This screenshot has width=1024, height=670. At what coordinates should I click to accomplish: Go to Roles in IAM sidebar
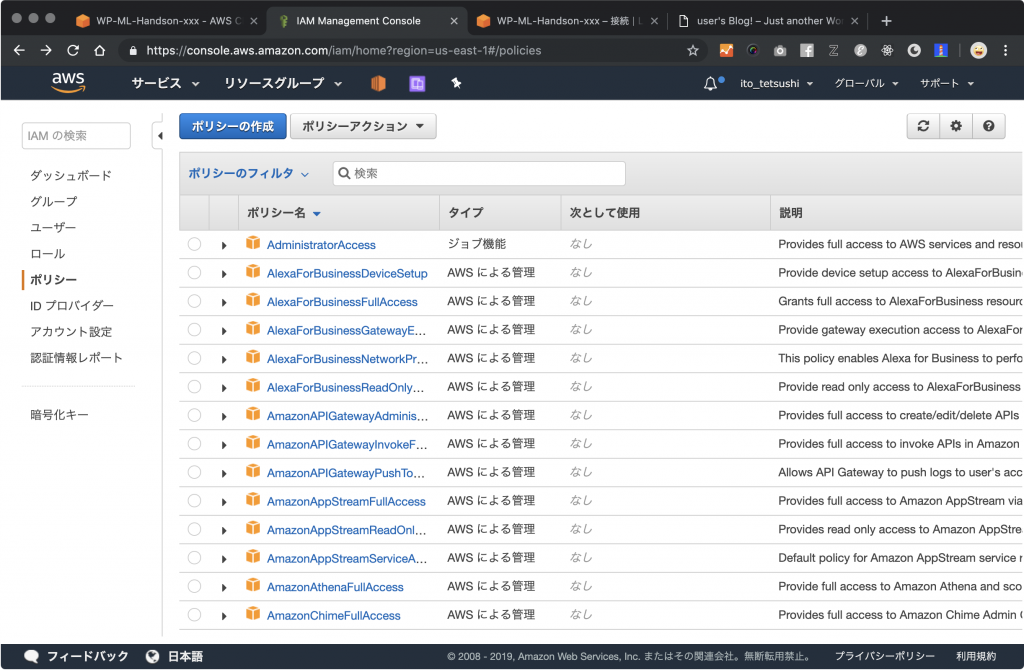coord(48,253)
